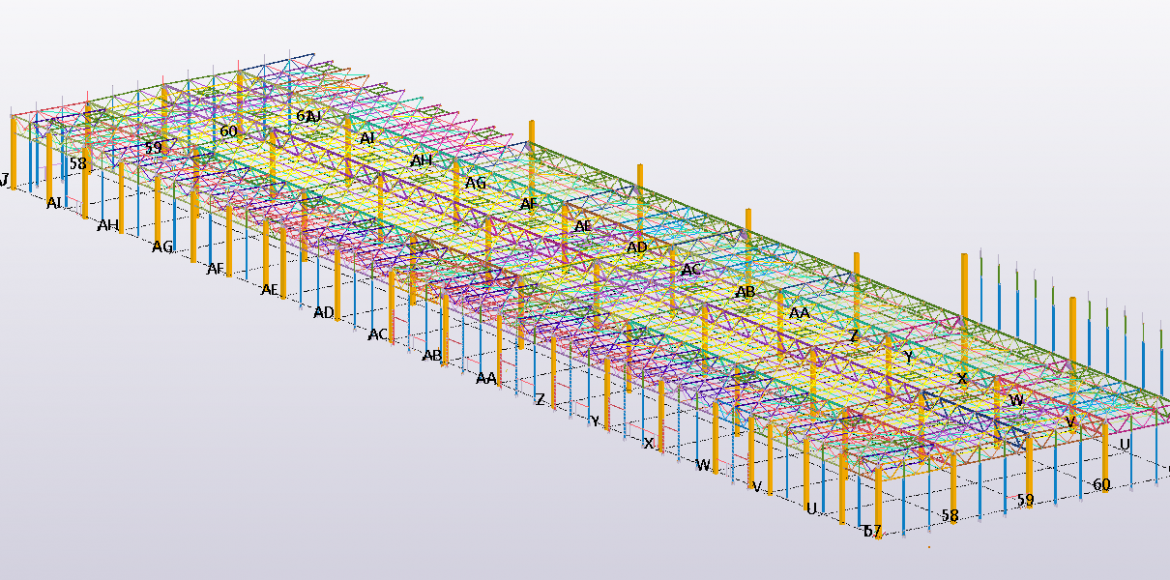Click ground-level grid label W on the front edge
Viewport: 1170px width, 580px height.
(x=703, y=465)
